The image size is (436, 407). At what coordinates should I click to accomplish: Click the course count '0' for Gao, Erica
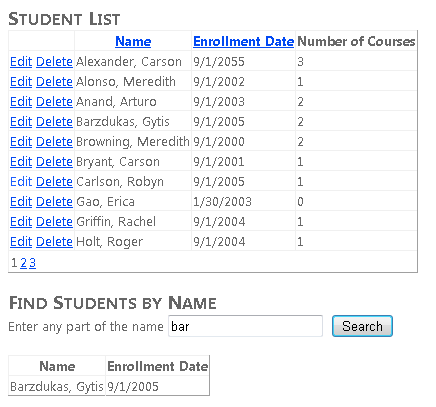pyautogui.click(x=300, y=202)
